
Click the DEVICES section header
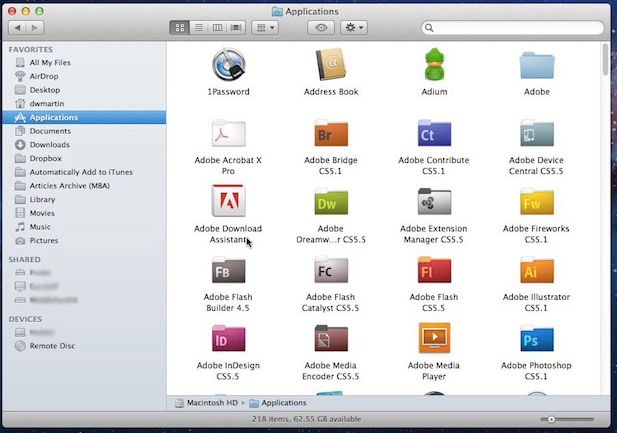coord(25,319)
